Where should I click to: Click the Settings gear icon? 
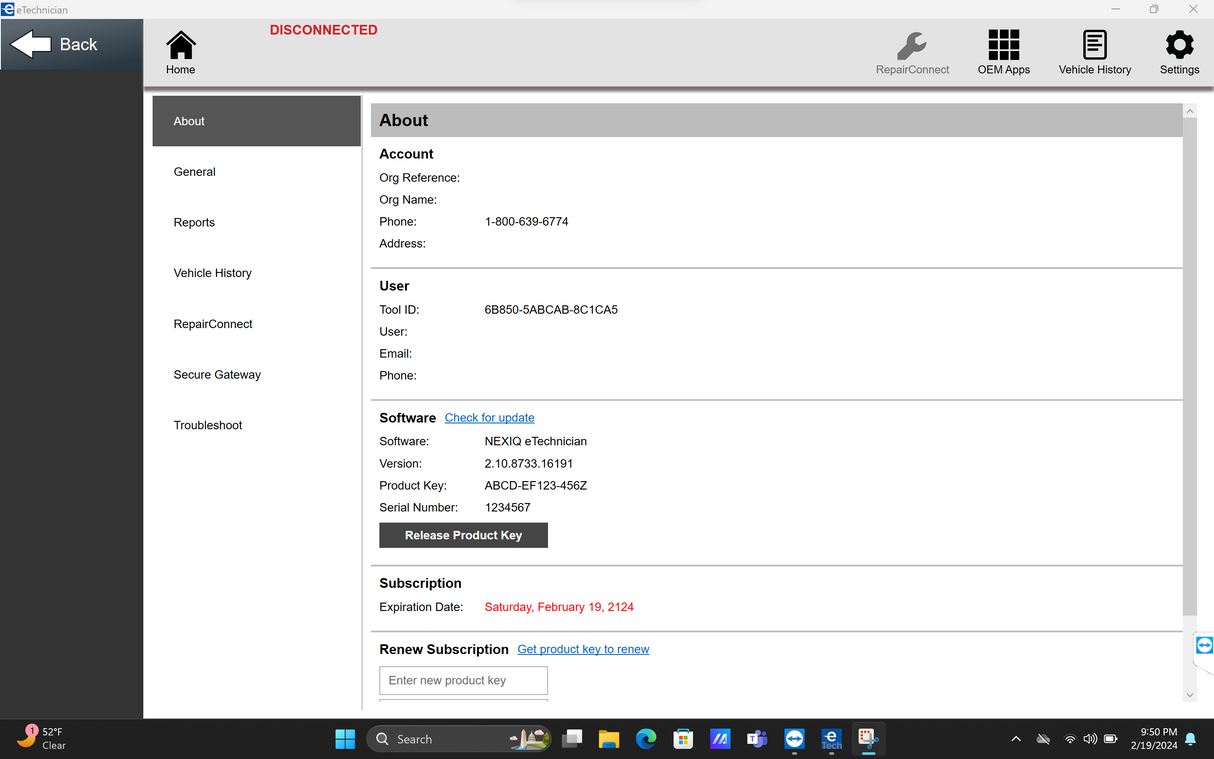click(x=1179, y=46)
